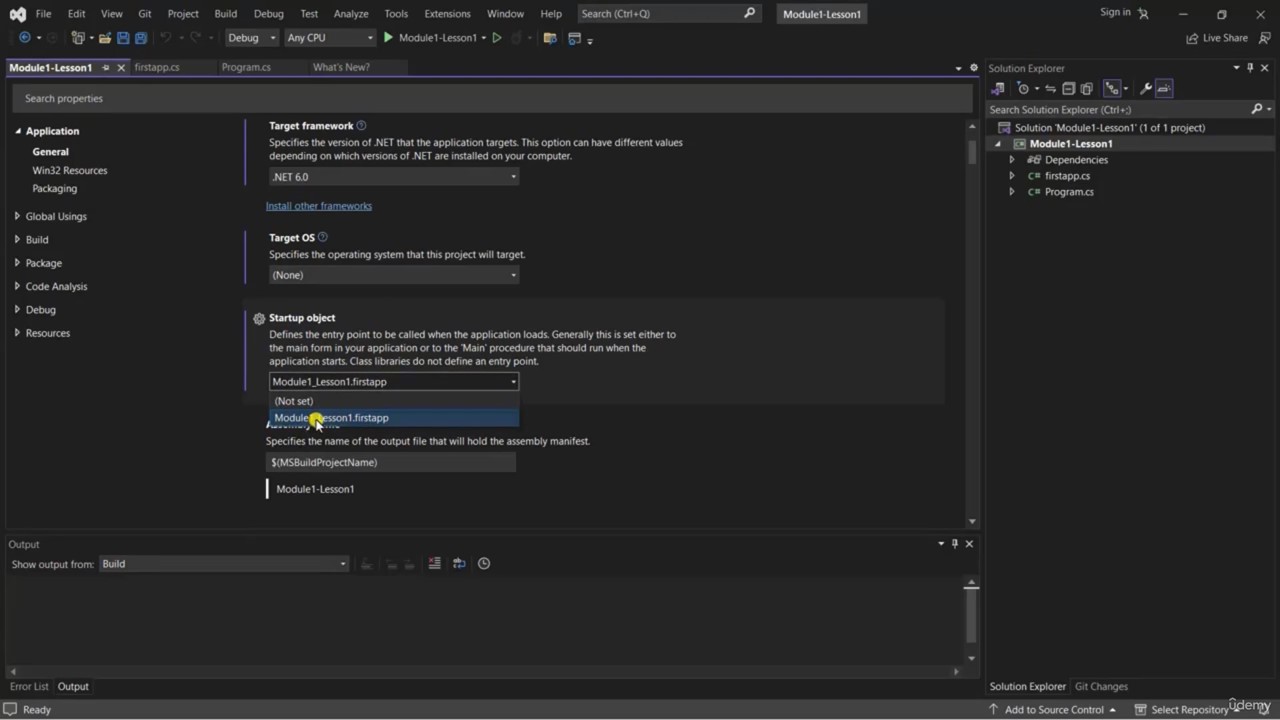This screenshot has height=720, width=1280.
Task: Open the Any CPU platform dropdown
Action: click(329, 38)
